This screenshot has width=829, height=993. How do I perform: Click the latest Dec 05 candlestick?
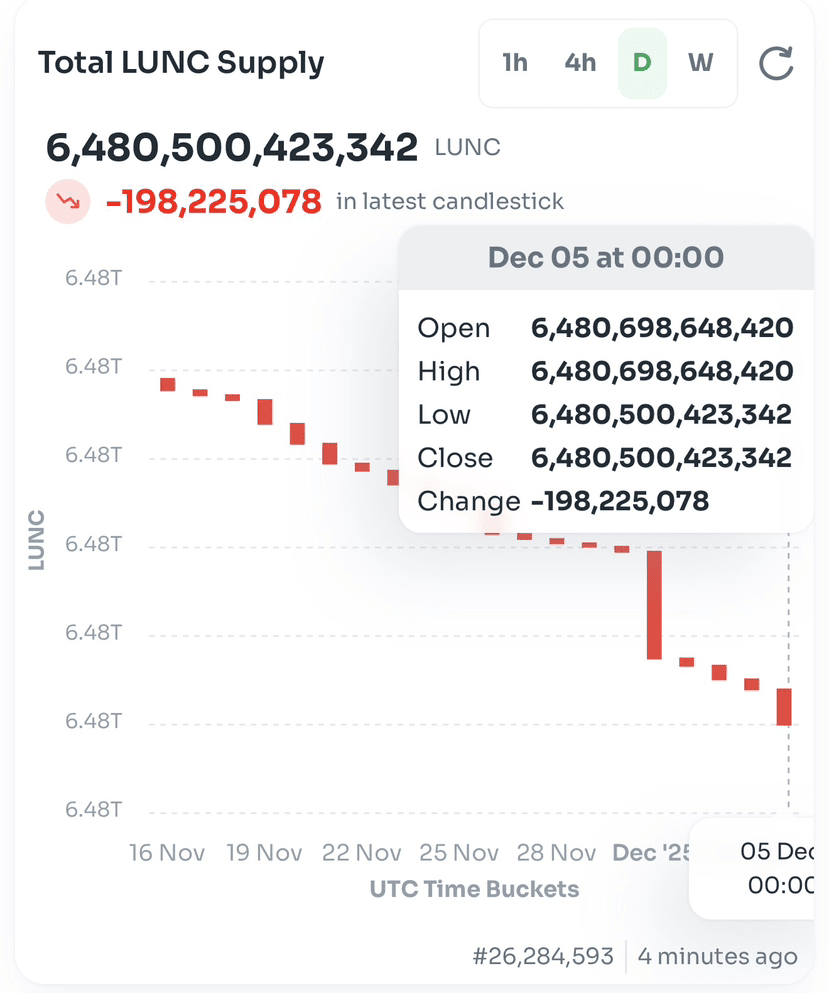[x=784, y=706]
